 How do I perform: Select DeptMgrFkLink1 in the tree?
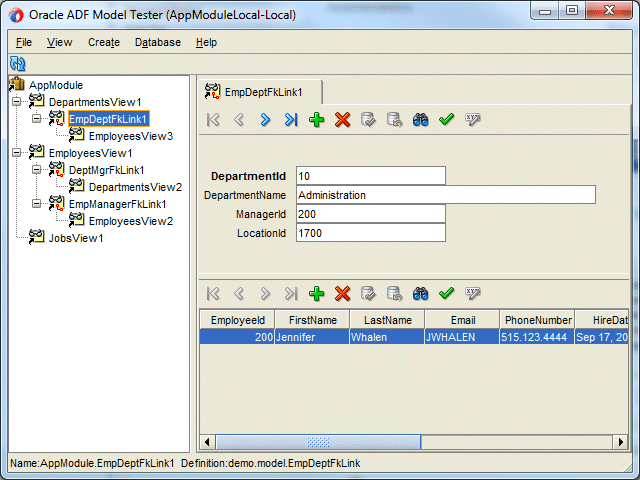(x=106, y=170)
